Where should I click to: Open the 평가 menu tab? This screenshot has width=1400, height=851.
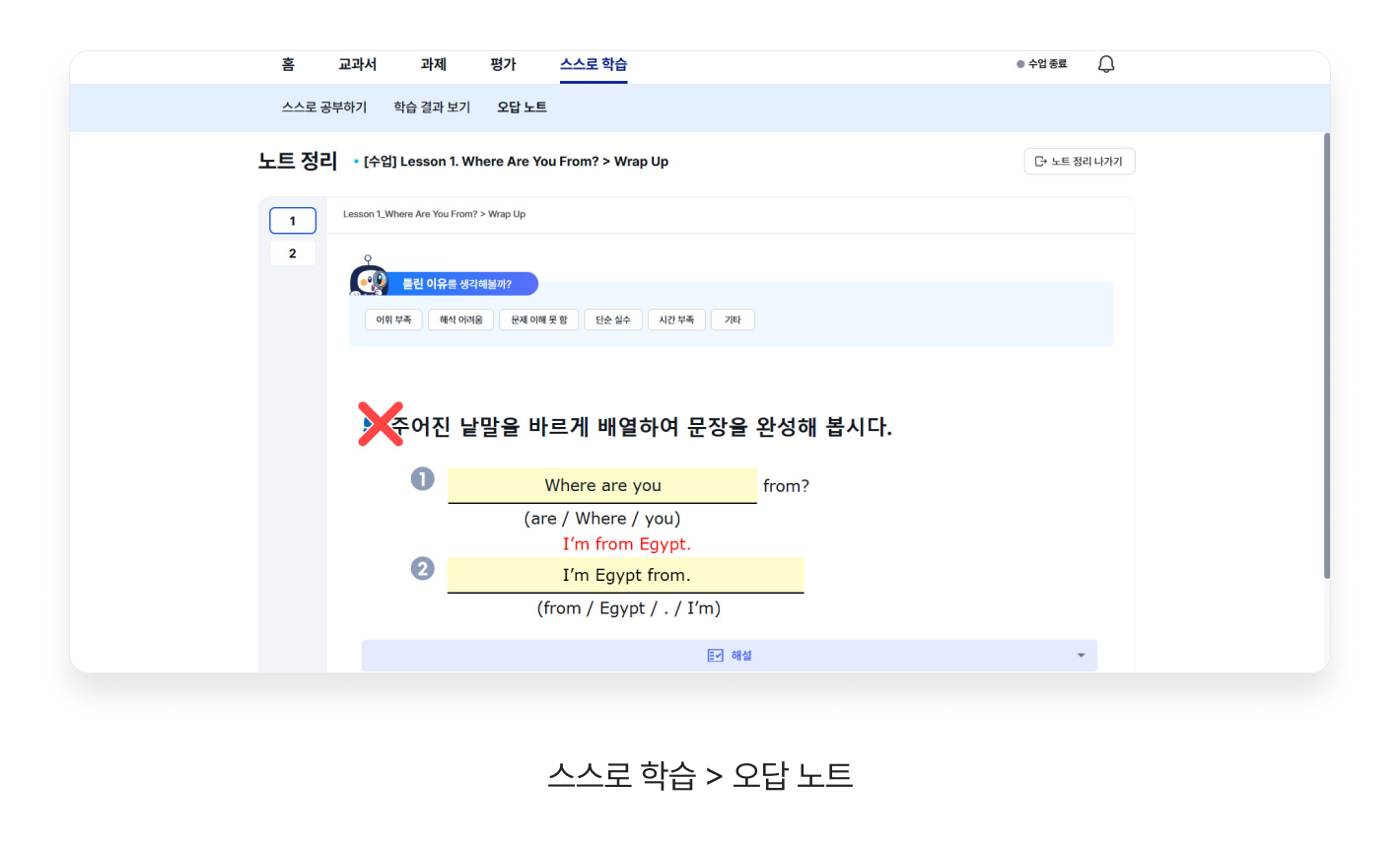point(503,64)
